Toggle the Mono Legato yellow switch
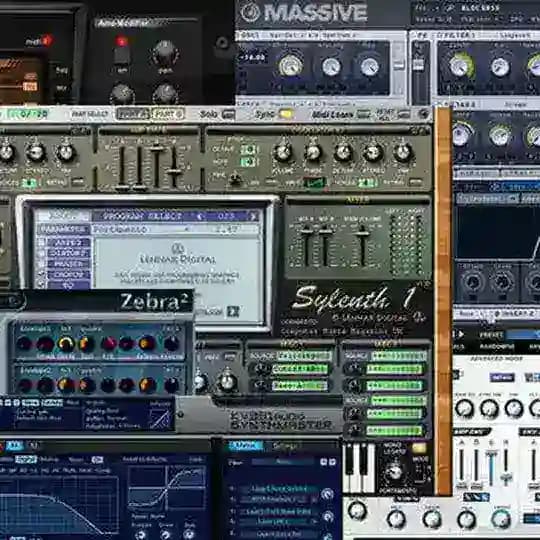Screen dimensions: 540x540 (419, 448)
